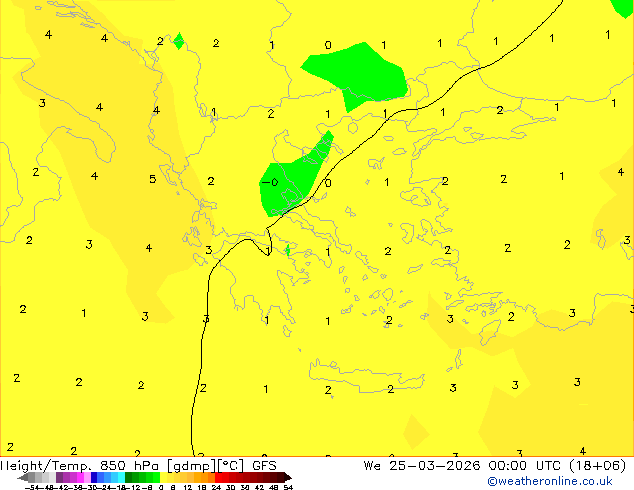Select the bright green legend swatch near zero

point(156,477)
